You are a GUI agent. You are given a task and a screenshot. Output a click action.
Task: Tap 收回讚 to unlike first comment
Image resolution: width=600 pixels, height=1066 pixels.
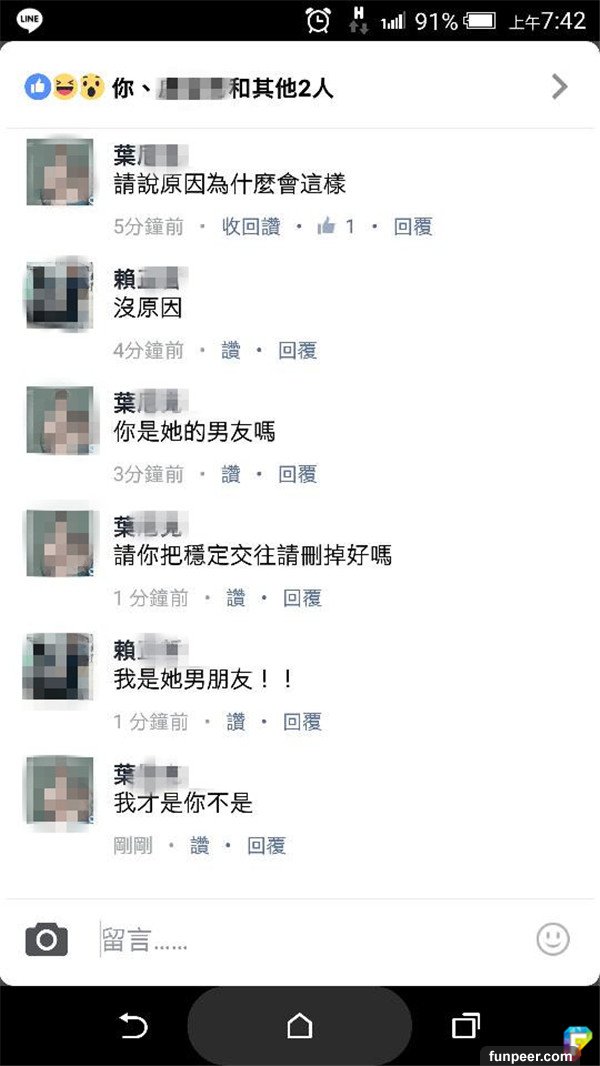point(251,227)
